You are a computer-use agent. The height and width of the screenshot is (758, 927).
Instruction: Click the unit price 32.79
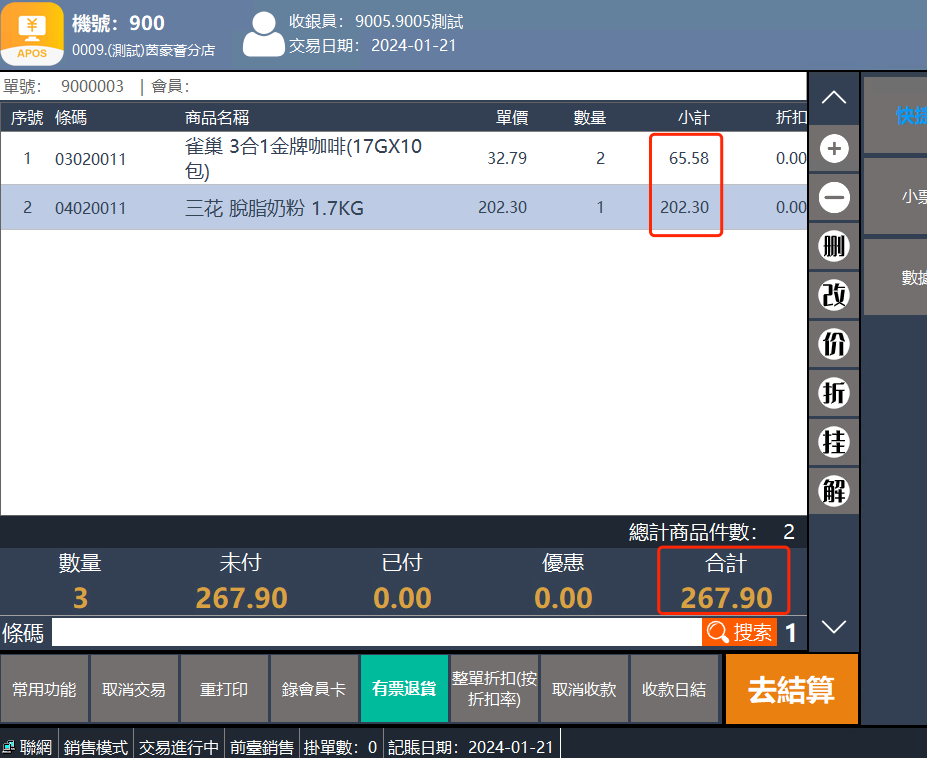(507, 158)
